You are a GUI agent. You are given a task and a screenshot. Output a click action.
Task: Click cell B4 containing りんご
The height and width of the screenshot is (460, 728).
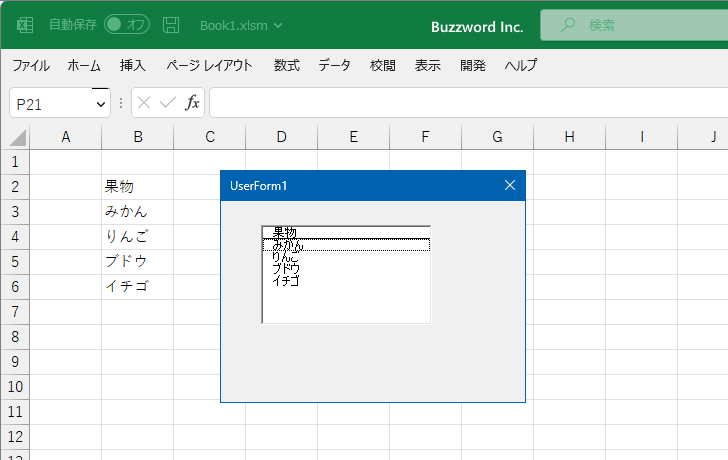coord(137,237)
